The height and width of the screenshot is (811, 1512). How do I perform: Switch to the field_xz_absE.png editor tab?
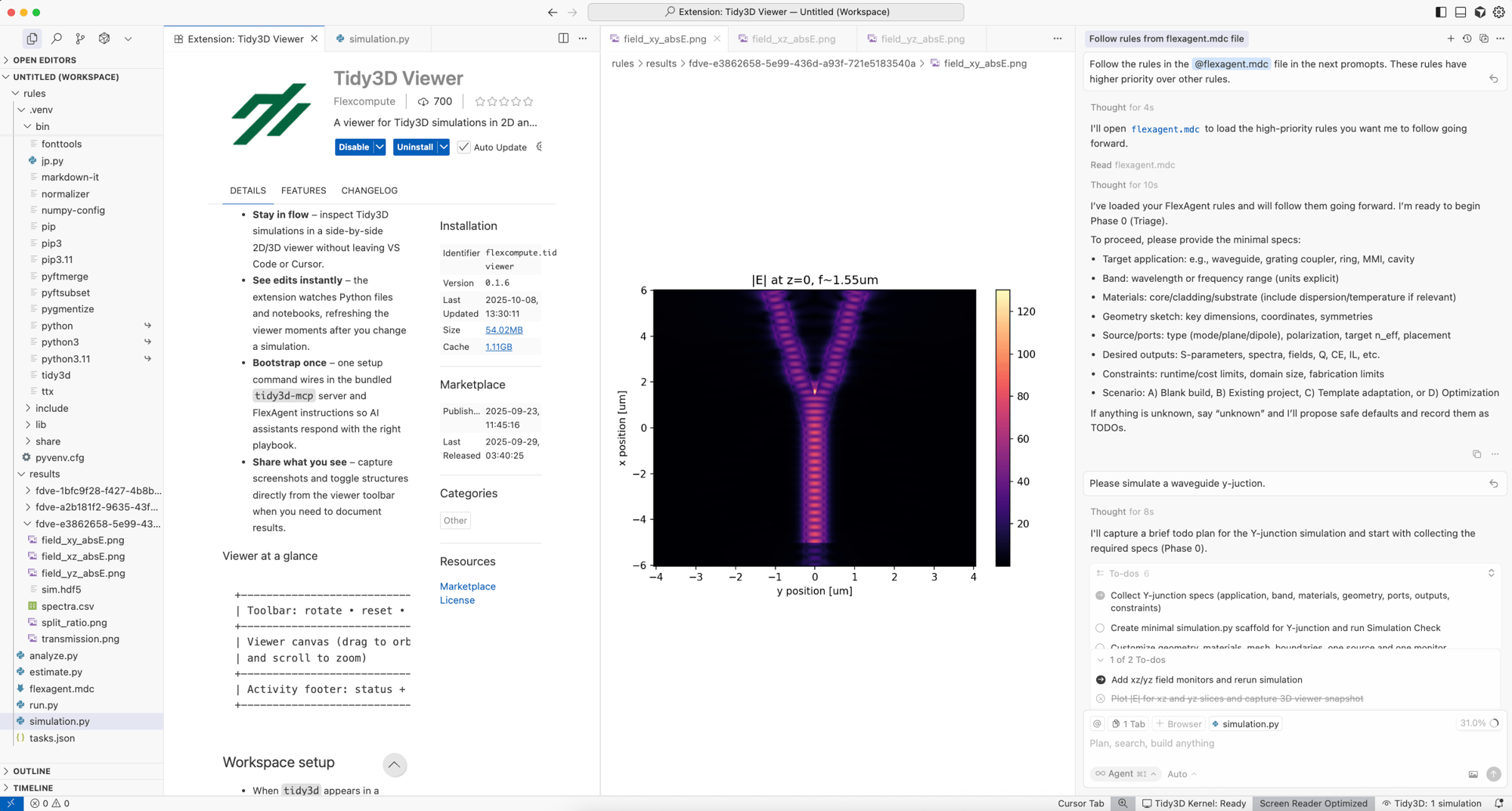(793, 39)
